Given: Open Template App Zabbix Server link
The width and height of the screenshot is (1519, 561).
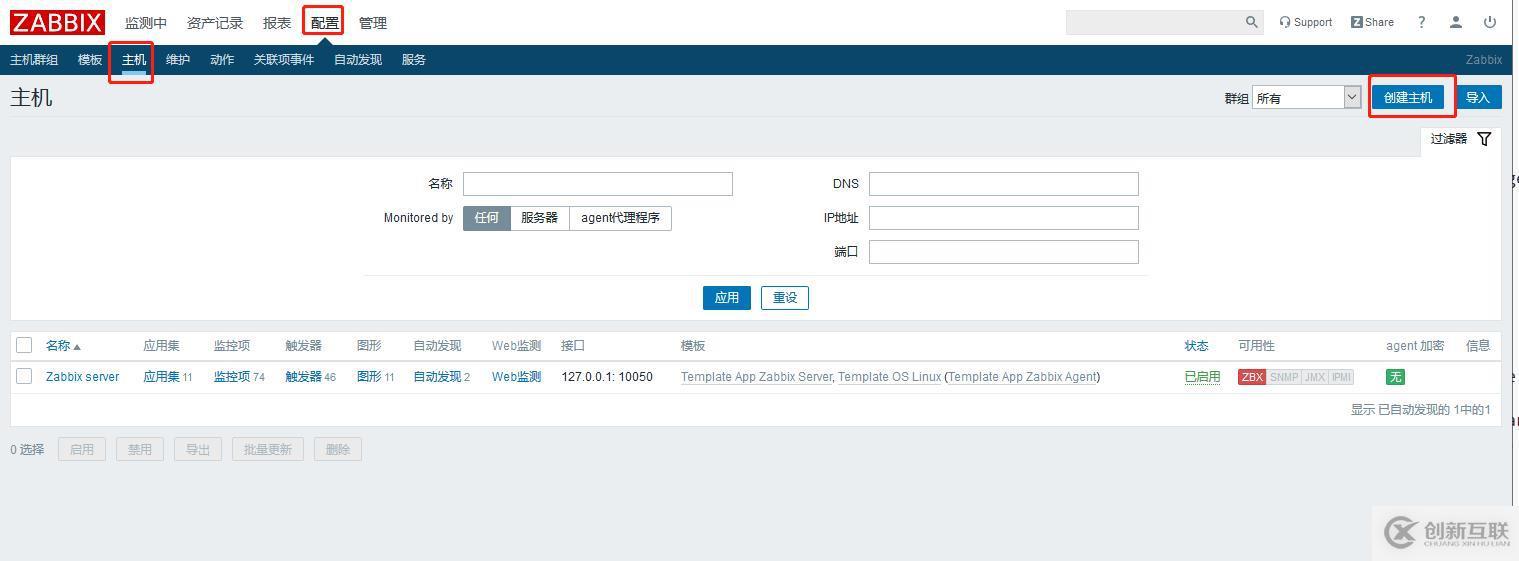Looking at the screenshot, I should pos(756,377).
